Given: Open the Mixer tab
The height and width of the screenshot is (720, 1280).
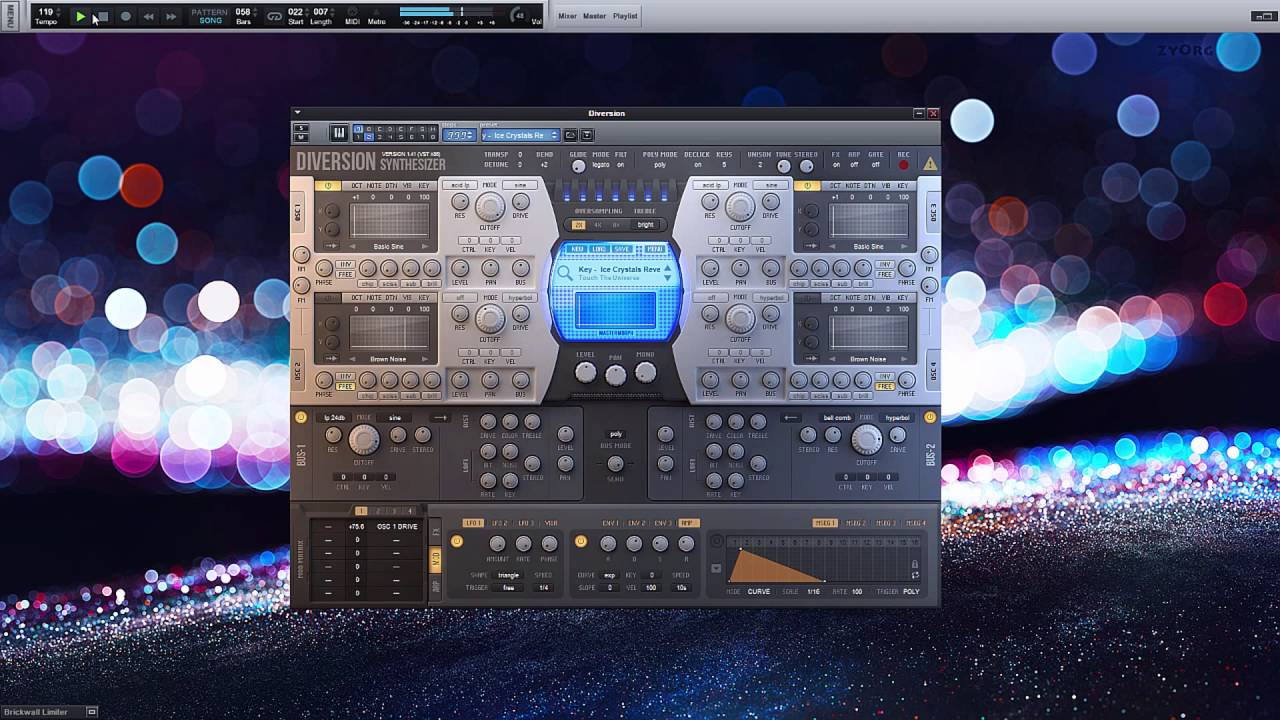Looking at the screenshot, I should point(567,16).
